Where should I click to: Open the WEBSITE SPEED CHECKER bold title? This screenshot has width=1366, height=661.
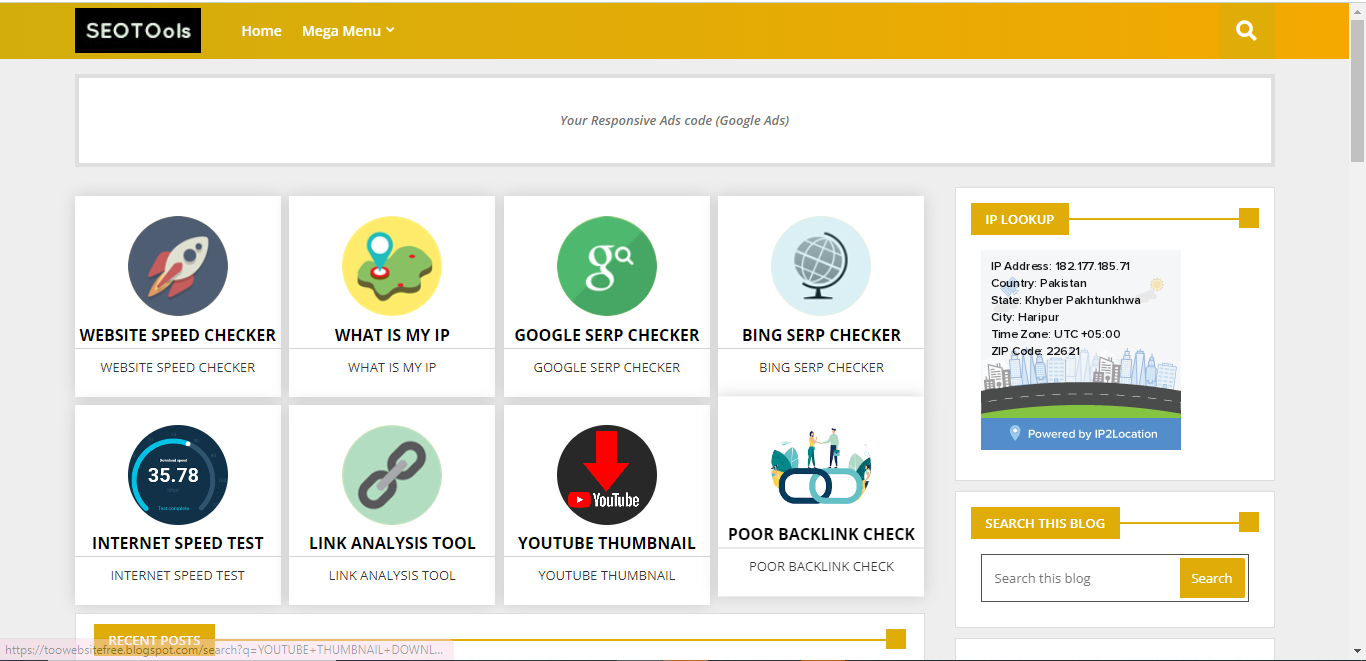tap(178, 335)
